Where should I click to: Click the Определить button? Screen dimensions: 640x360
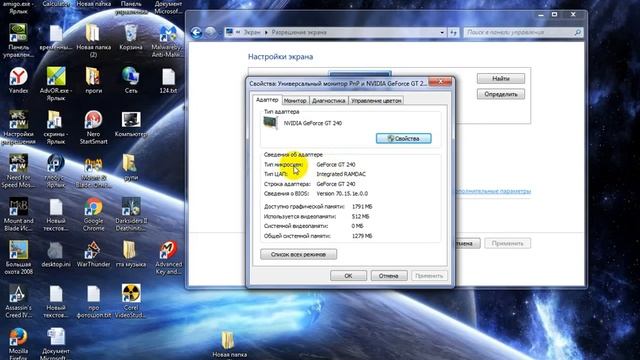(x=501, y=94)
